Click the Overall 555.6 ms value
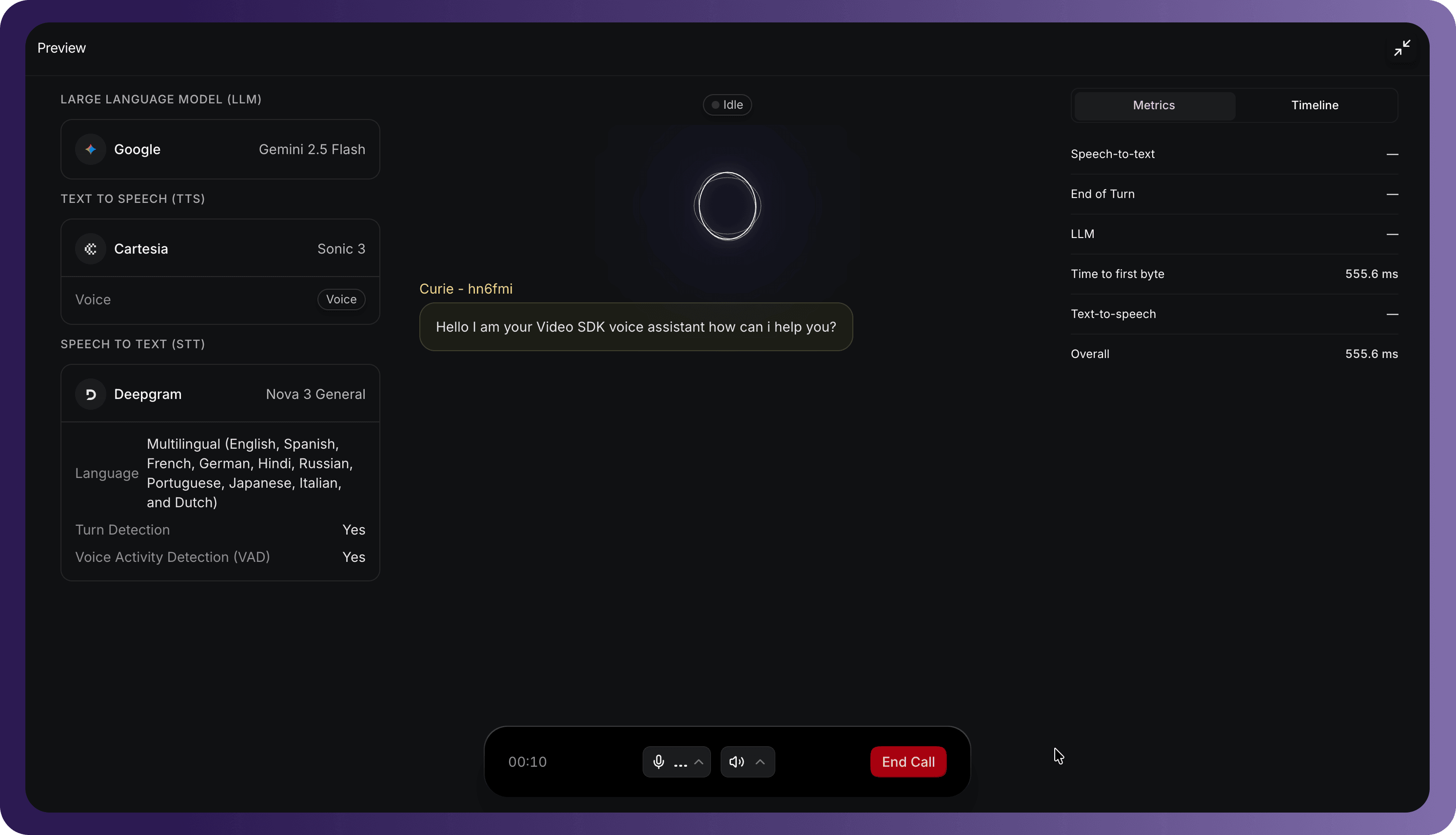 [x=1371, y=354]
